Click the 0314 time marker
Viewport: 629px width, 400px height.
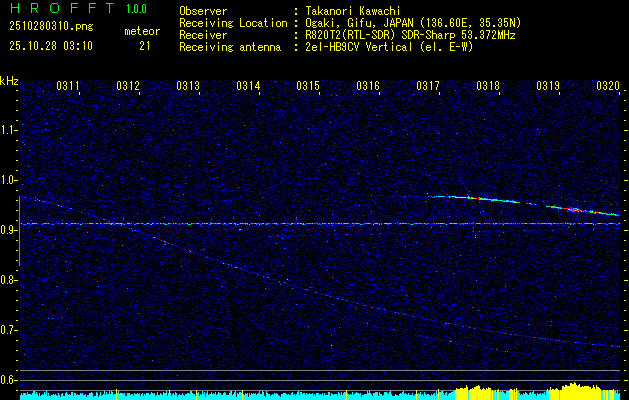[x=248, y=87]
